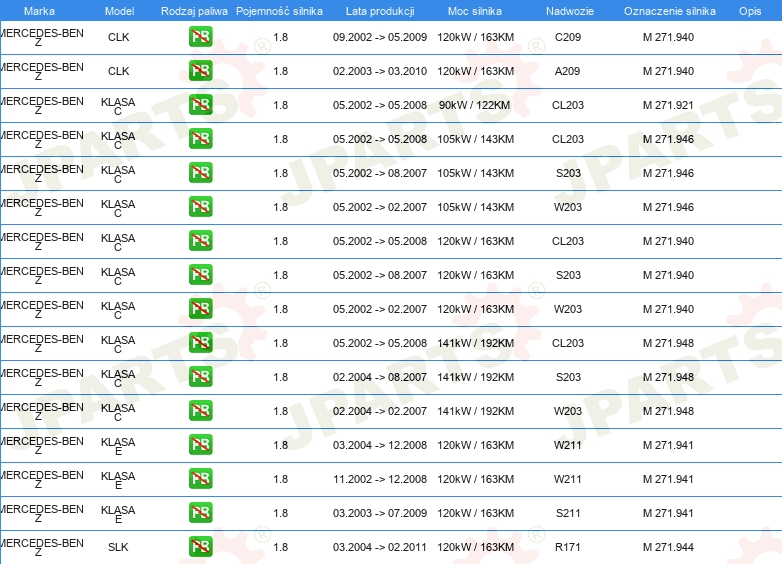
Task: Select the fuel icon in the S203 120kW row
Action: coord(200,275)
